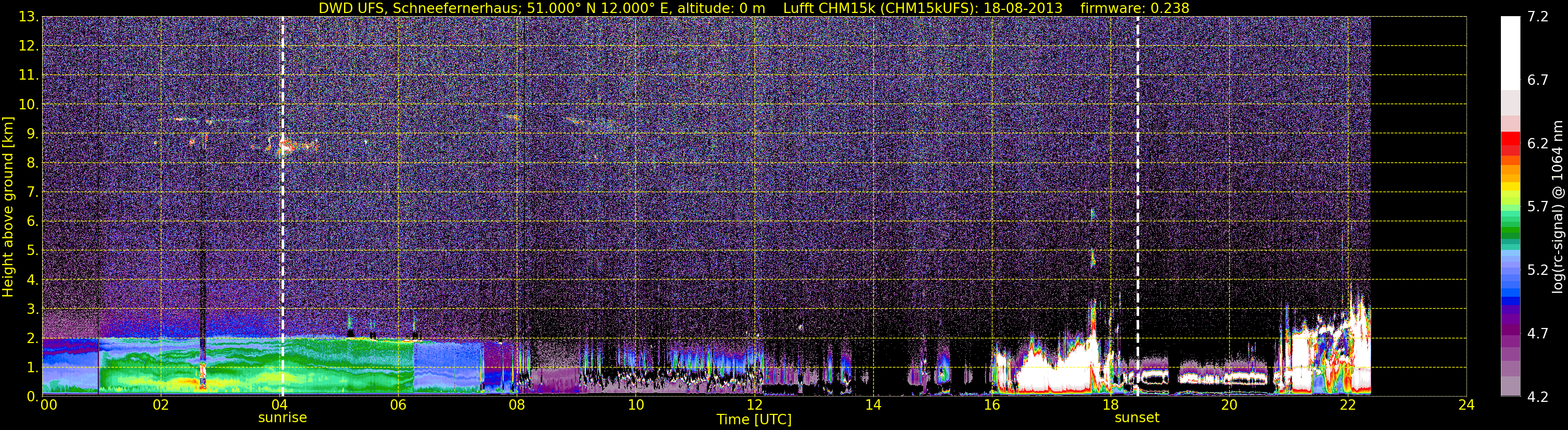Click the colorbar tick value 5.2
The image size is (1568, 430).
coord(1538,270)
